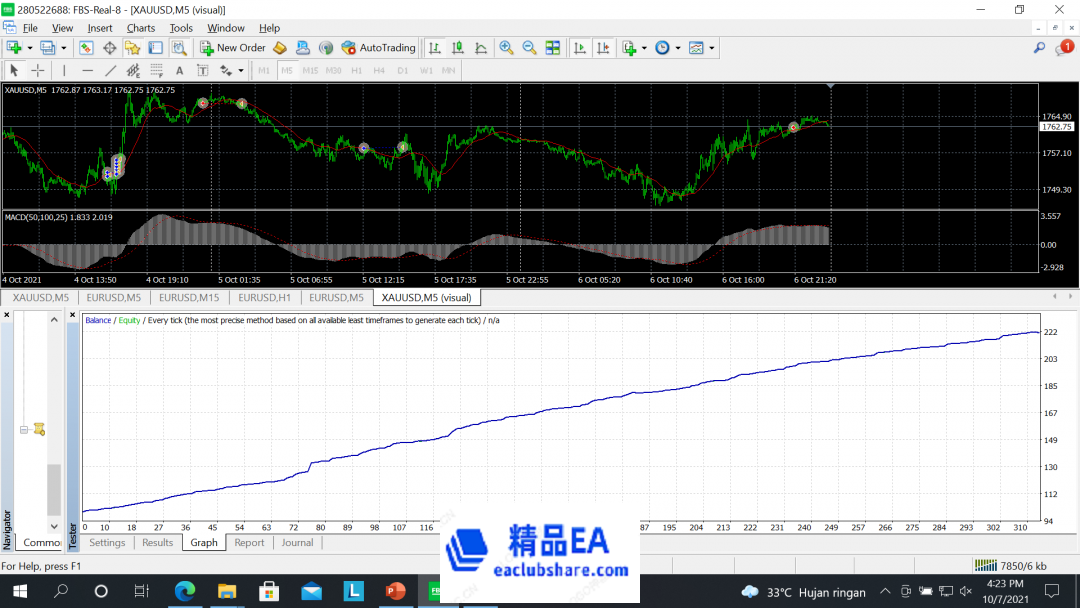
Task: Toggle chart Auto Scroll
Action: [x=580, y=48]
